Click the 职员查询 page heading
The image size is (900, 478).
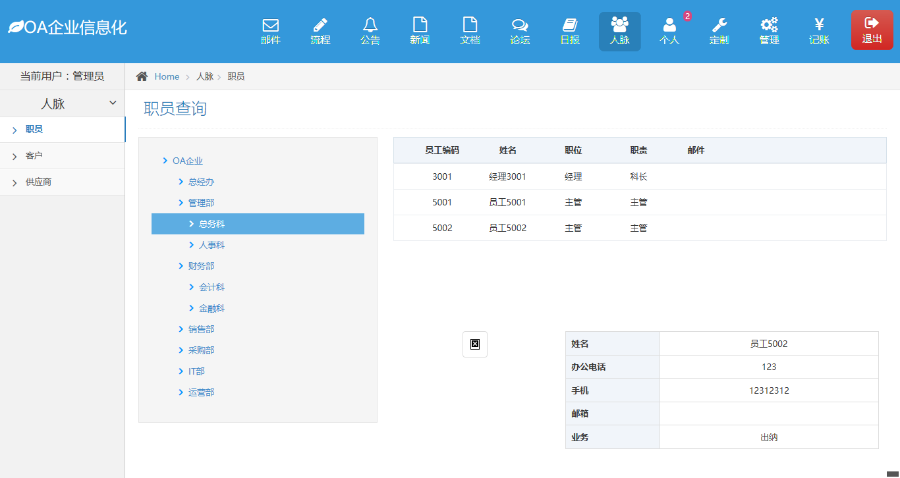175,108
